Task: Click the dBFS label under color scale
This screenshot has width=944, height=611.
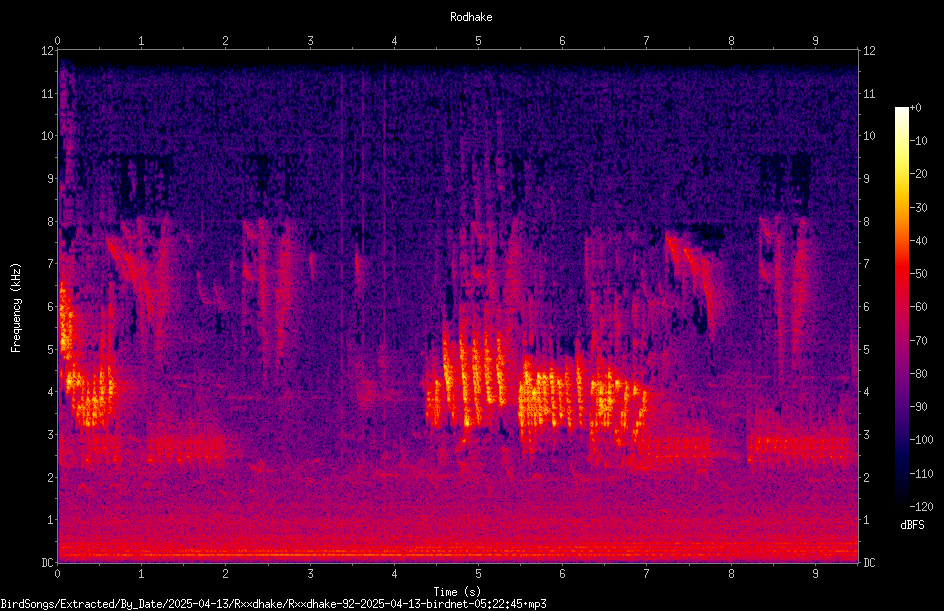Action: click(912, 525)
